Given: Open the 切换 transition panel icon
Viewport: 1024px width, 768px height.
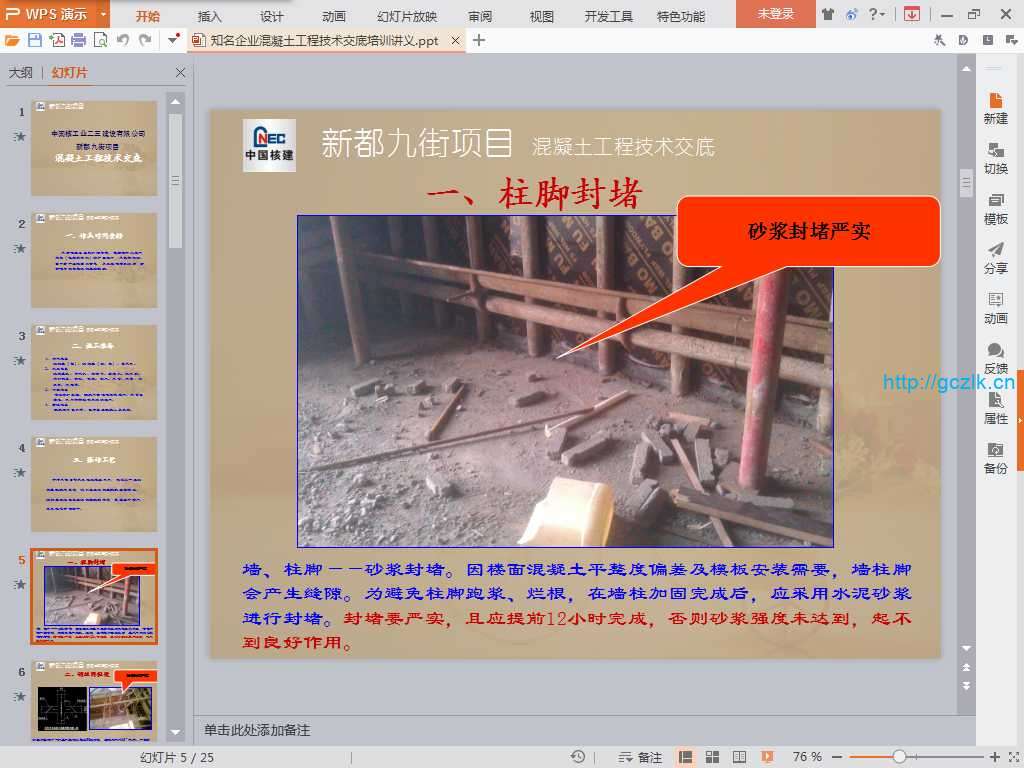Looking at the screenshot, I should [995, 158].
